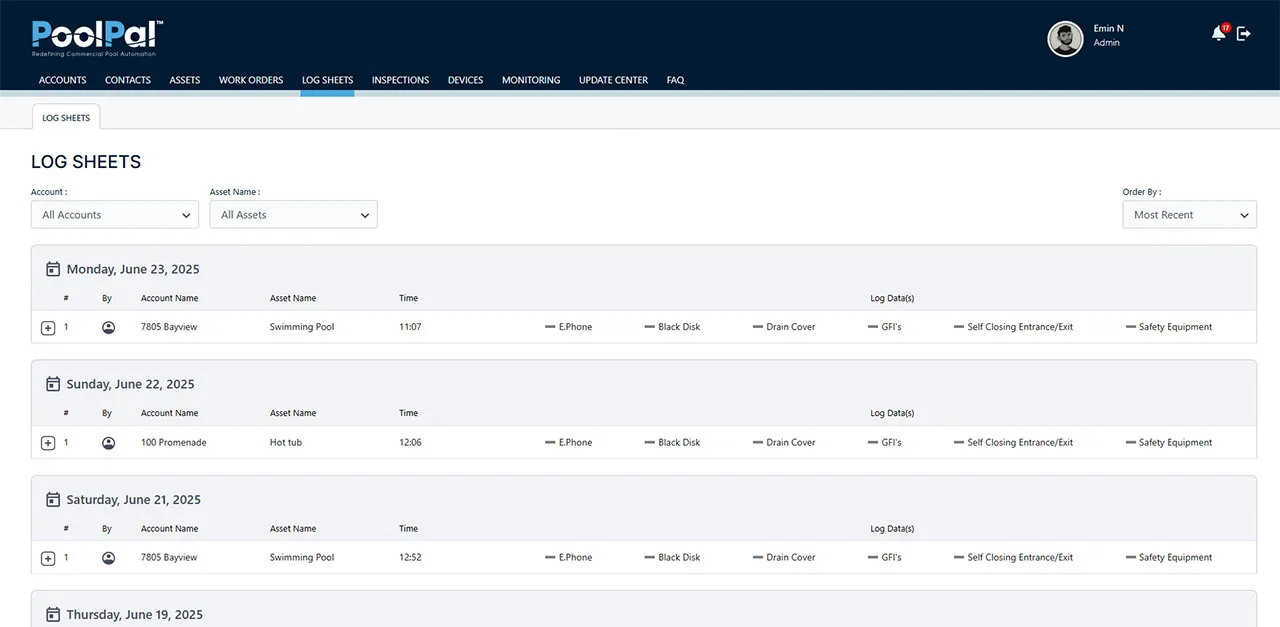The image size is (1280, 627).
Task: Click user icon in 100 Promenade row
Action: coord(109,442)
